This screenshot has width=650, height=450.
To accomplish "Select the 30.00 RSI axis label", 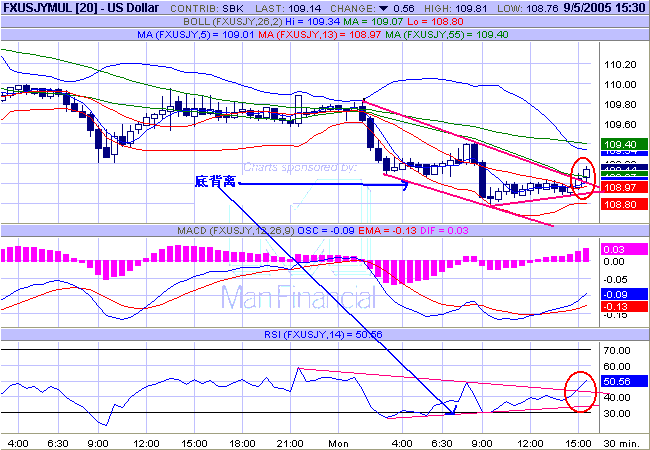I will 617,414.
